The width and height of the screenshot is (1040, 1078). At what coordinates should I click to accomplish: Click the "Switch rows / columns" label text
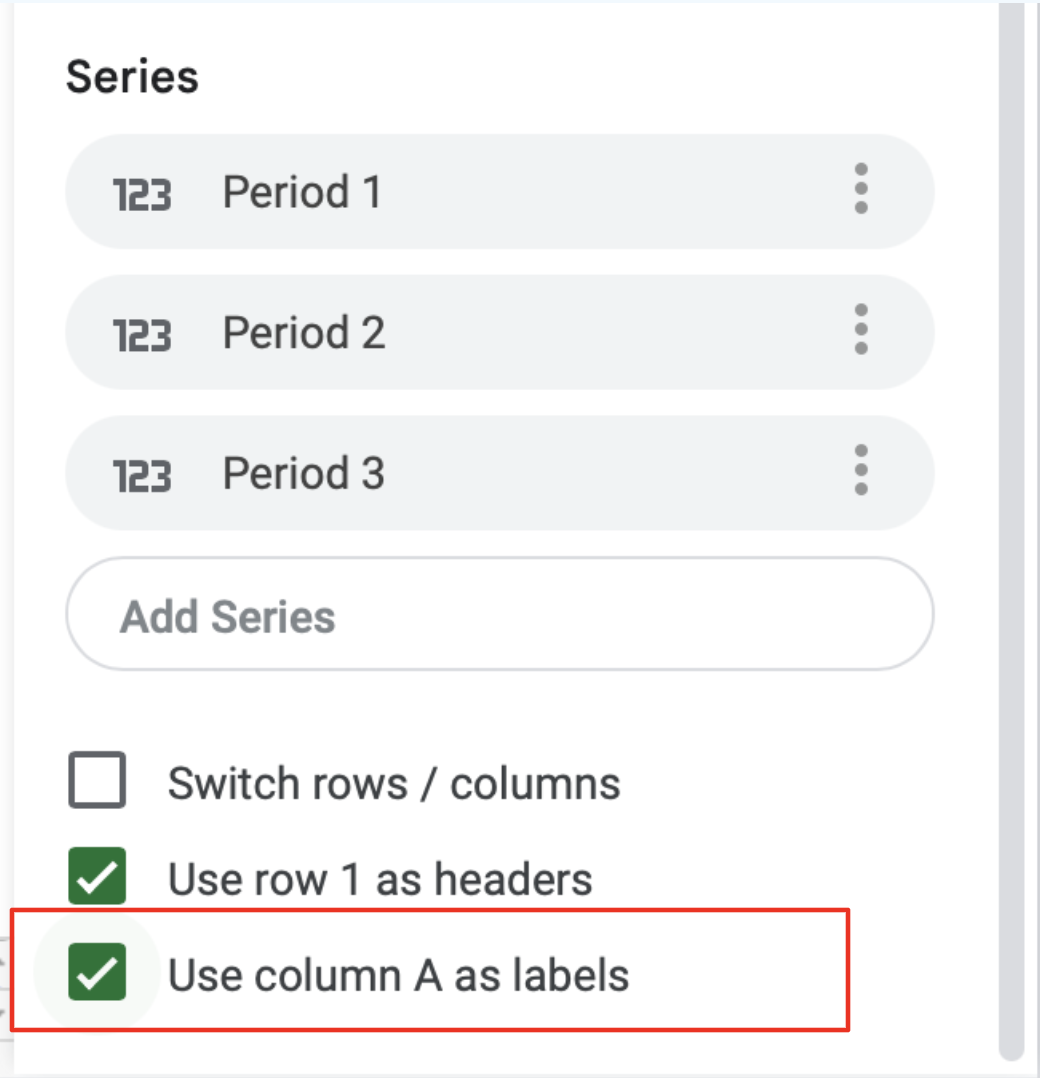394,783
